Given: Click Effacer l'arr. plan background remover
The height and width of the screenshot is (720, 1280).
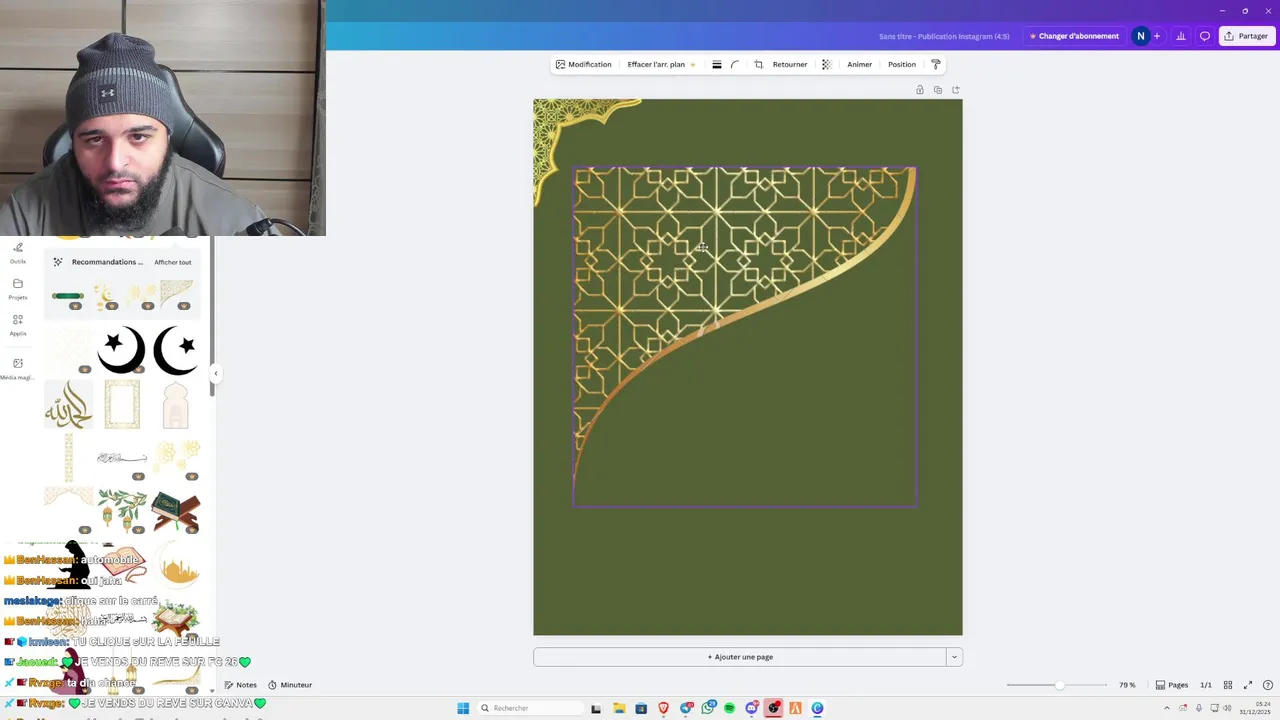Looking at the screenshot, I should [661, 64].
